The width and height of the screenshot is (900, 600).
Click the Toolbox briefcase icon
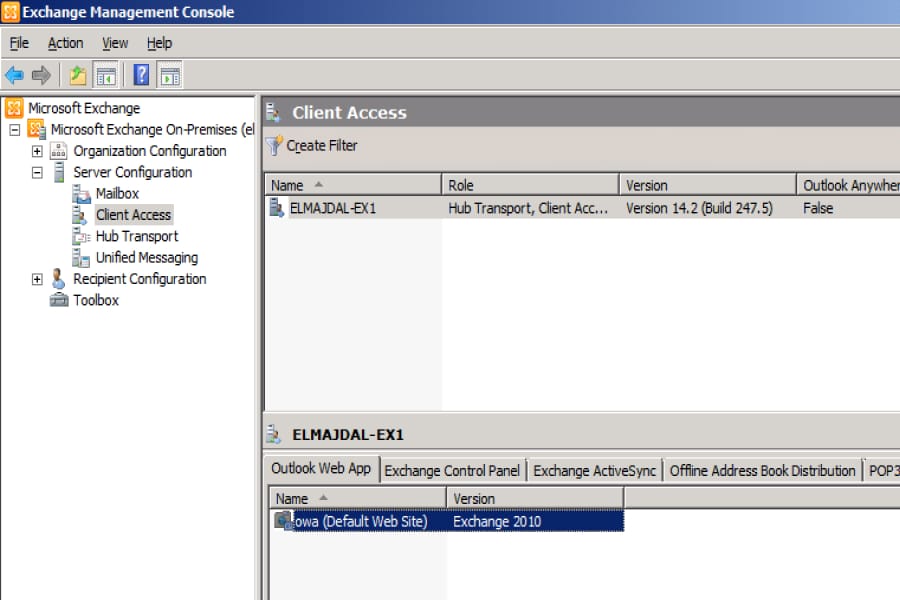[59, 300]
